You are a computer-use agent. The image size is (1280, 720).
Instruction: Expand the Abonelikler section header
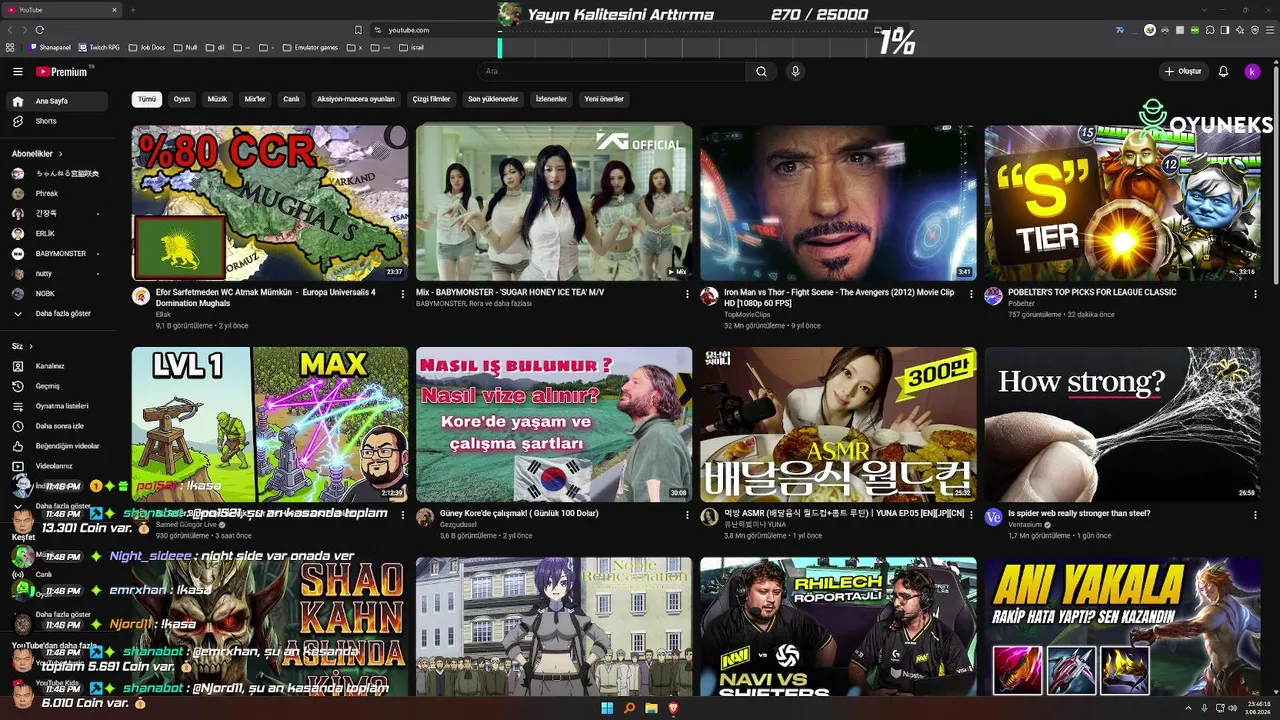pos(37,154)
